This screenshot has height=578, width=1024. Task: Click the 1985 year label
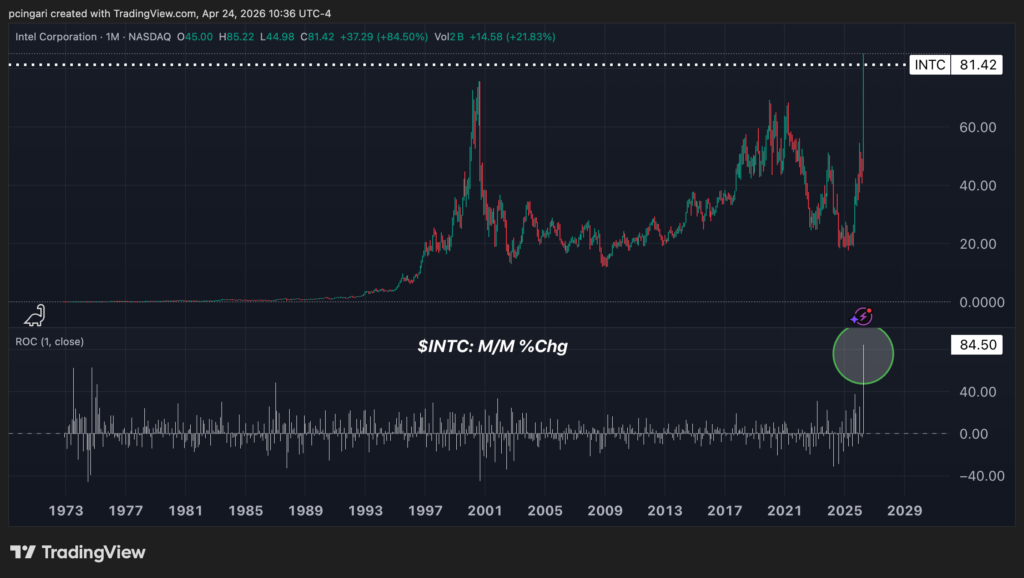click(x=246, y=511)
